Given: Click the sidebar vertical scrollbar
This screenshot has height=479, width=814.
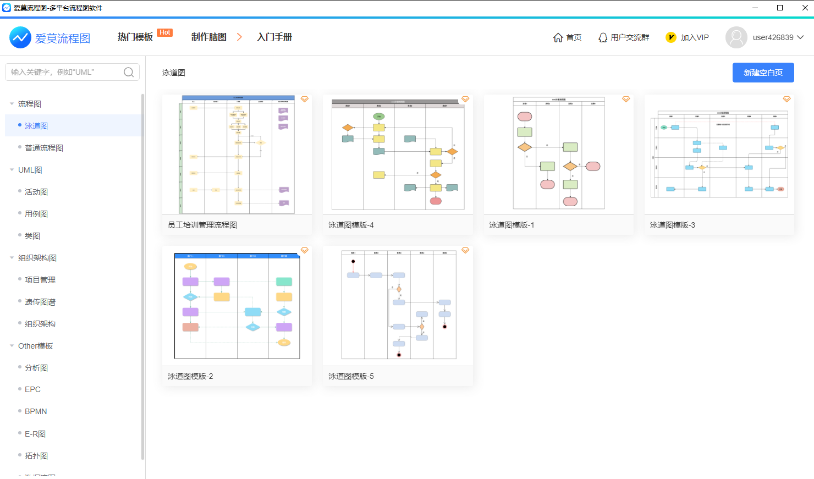Looking at the screenshot, I should tap(142, 277).
